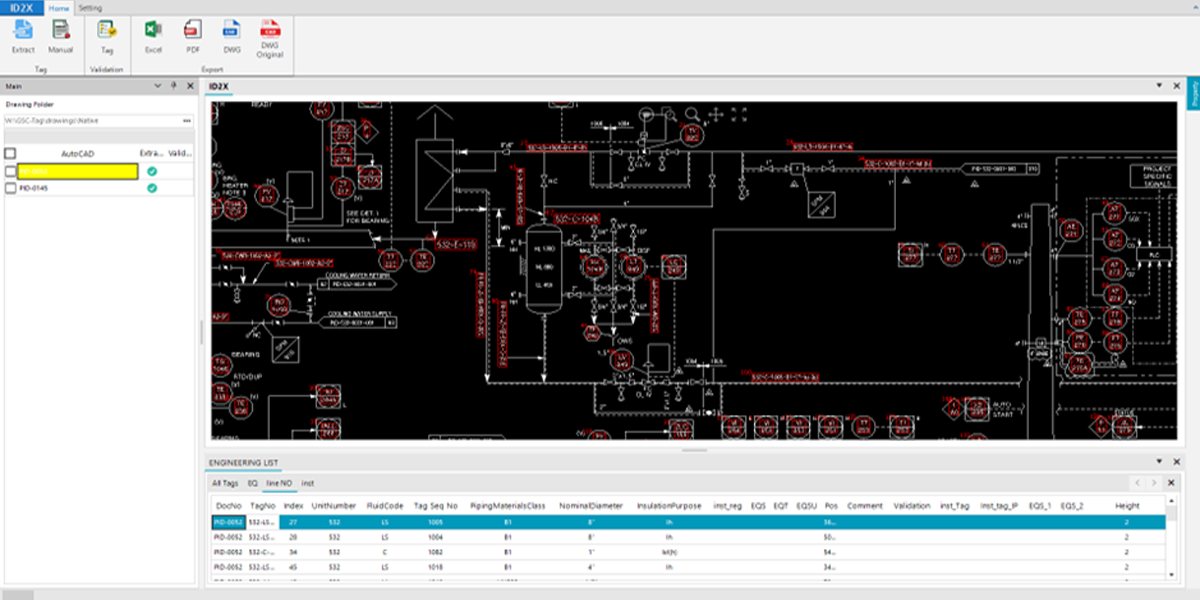Toggle the select-all drawings checkbox
Viewport: 1200px width, 600px height.
(10, 153)
